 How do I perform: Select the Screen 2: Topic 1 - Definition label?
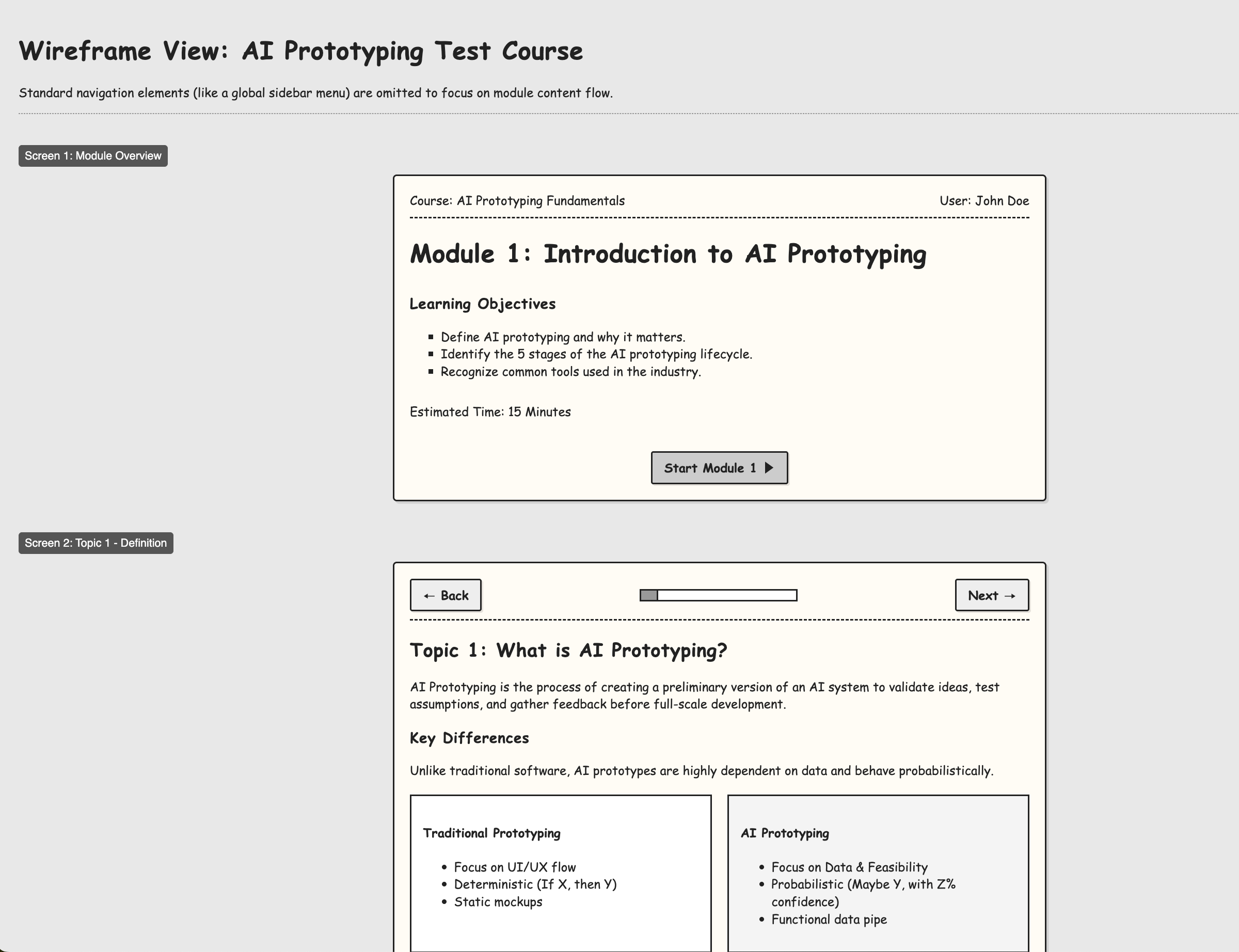pyautogui.click(x=96, y=543)
